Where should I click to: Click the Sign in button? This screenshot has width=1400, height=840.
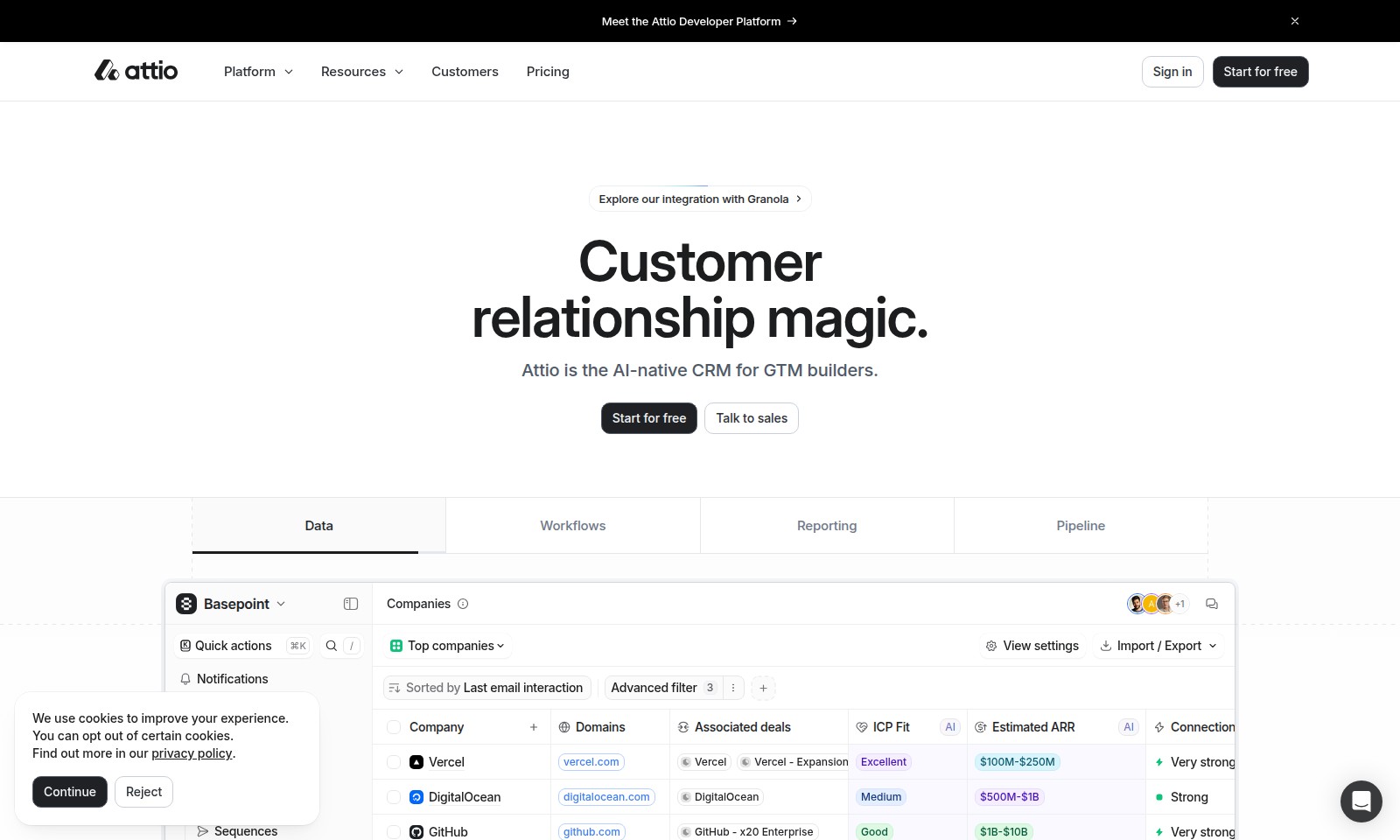(1172, 72)
